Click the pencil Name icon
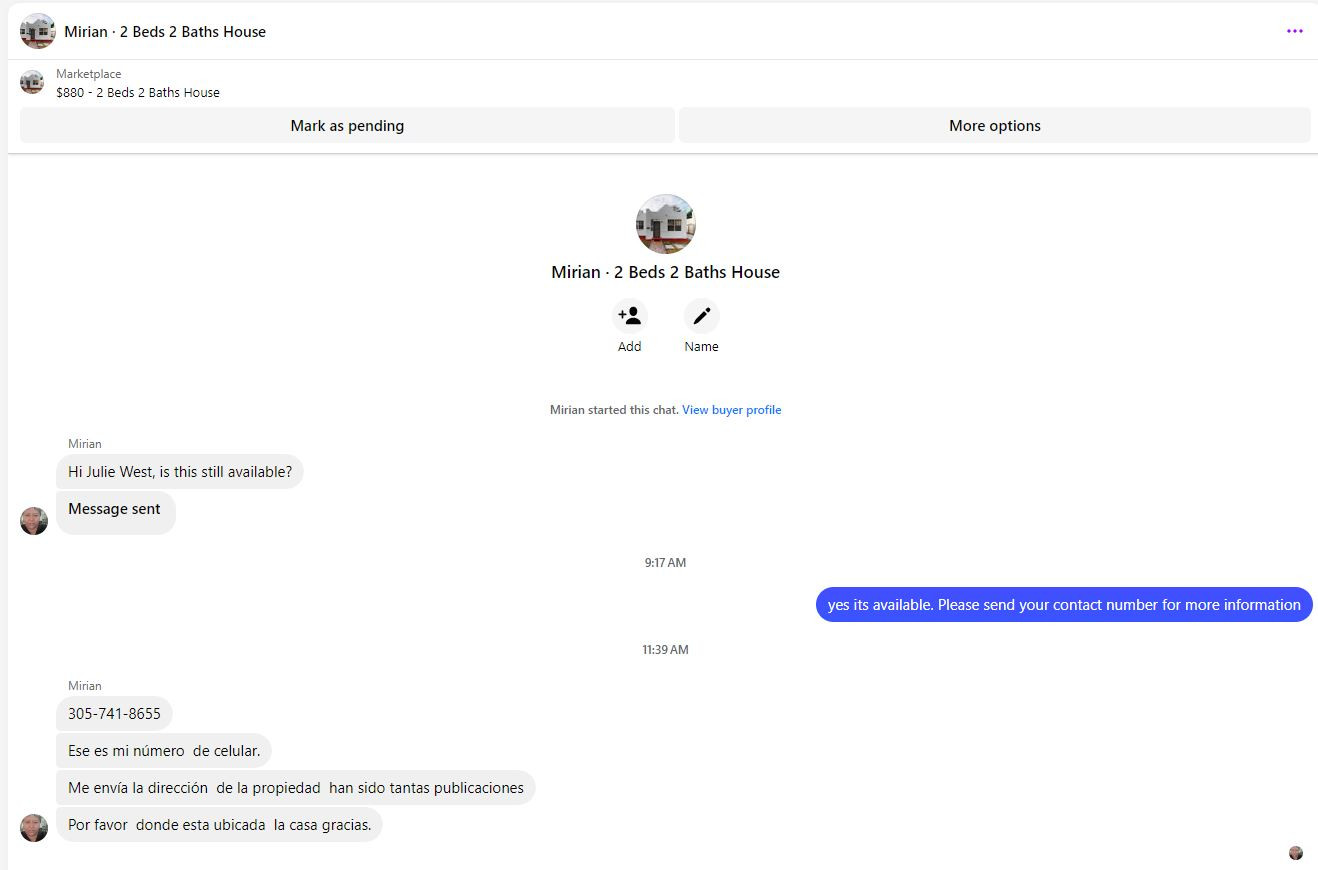The width and height of the screenshot is (1318, 870). coord(702,316)
